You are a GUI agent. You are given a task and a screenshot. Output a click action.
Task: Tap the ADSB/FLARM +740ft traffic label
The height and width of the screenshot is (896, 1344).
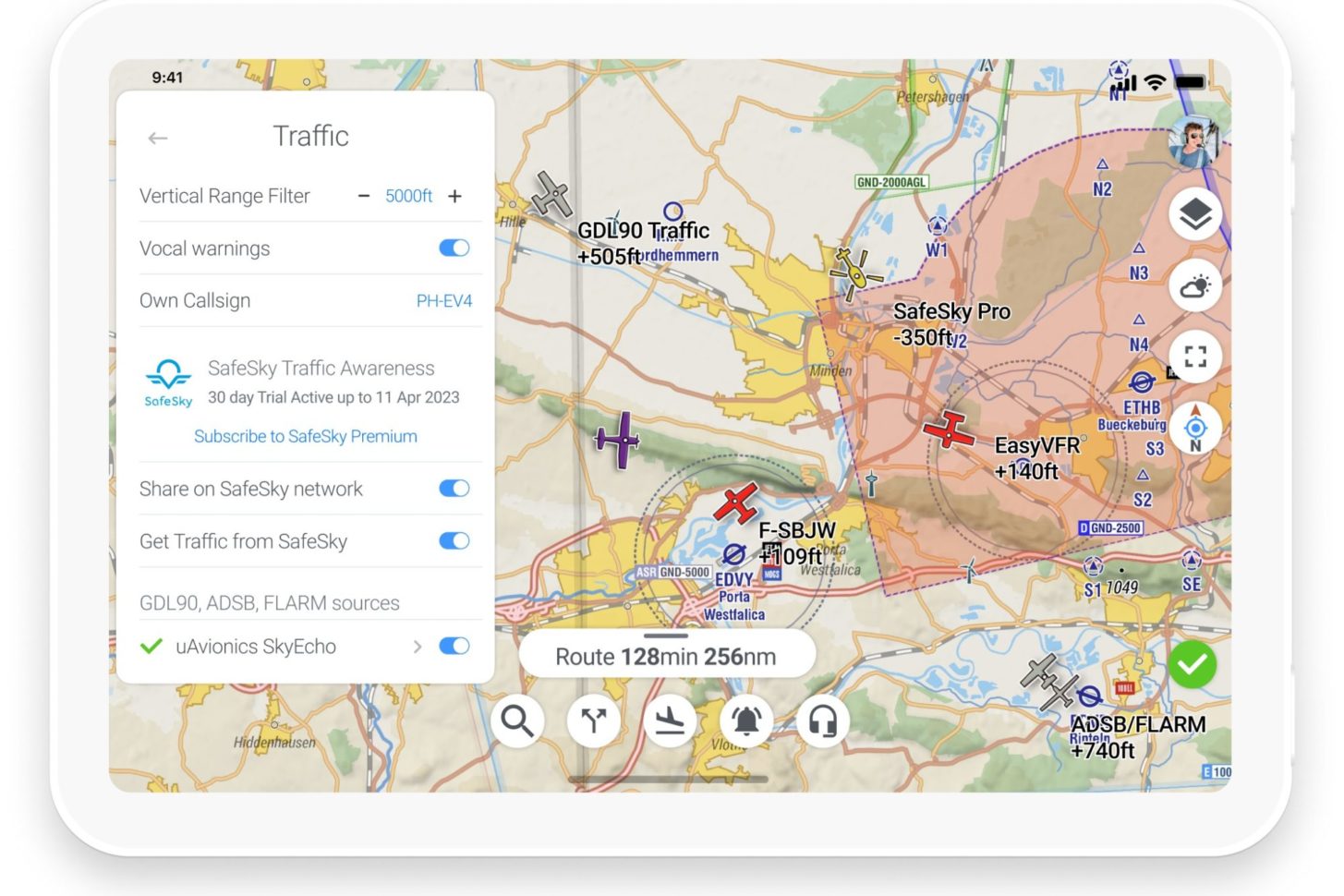point(1138,737)
